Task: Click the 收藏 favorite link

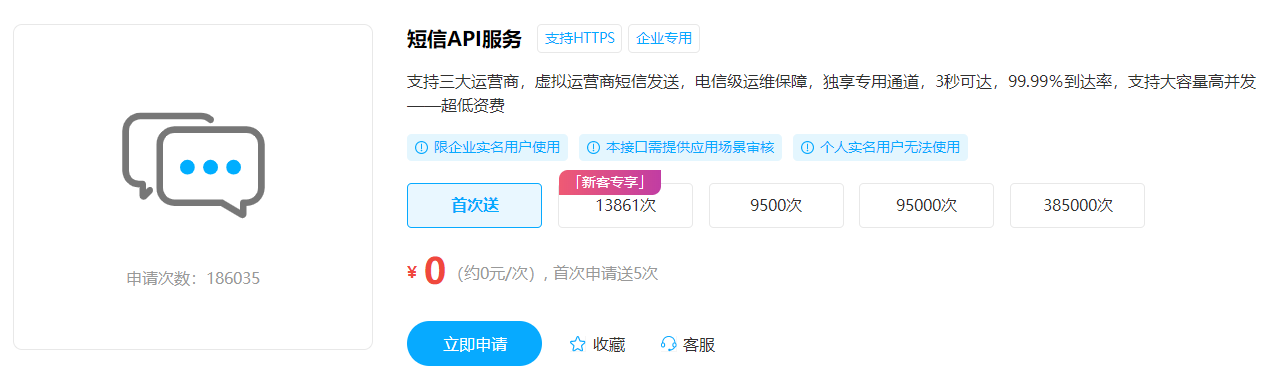Action: coord(597,344)
